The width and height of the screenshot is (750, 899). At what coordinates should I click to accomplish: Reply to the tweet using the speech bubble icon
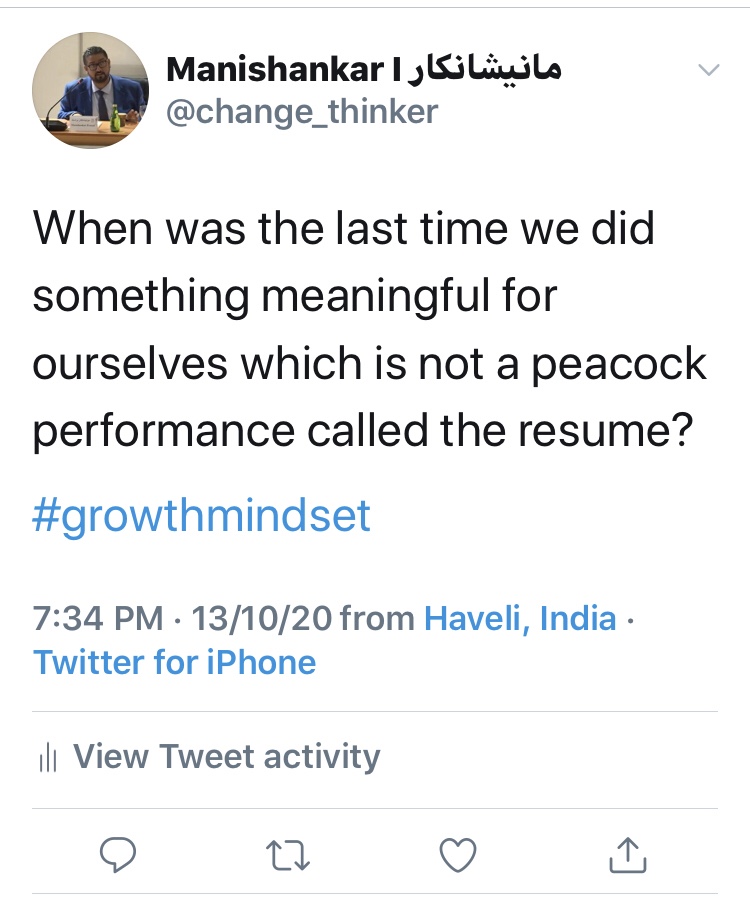(118, 854)
